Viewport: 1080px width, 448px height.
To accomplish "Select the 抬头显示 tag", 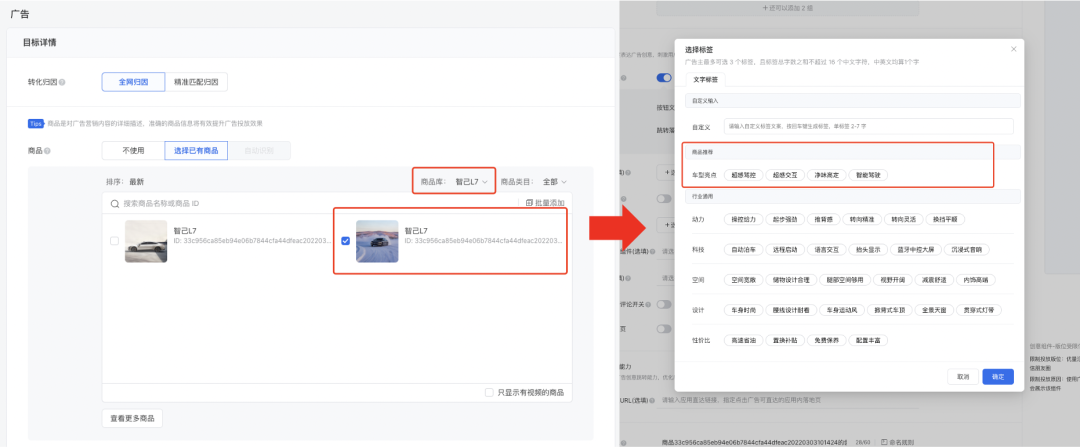I will pyautogui.click(x=866, y=250).
